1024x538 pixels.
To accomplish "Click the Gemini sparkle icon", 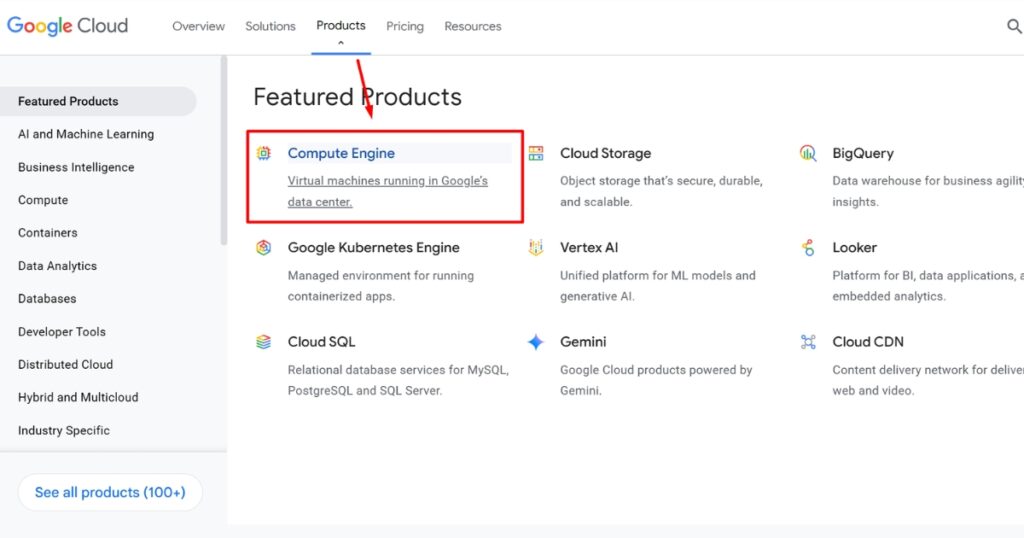I will pos(536,342).
